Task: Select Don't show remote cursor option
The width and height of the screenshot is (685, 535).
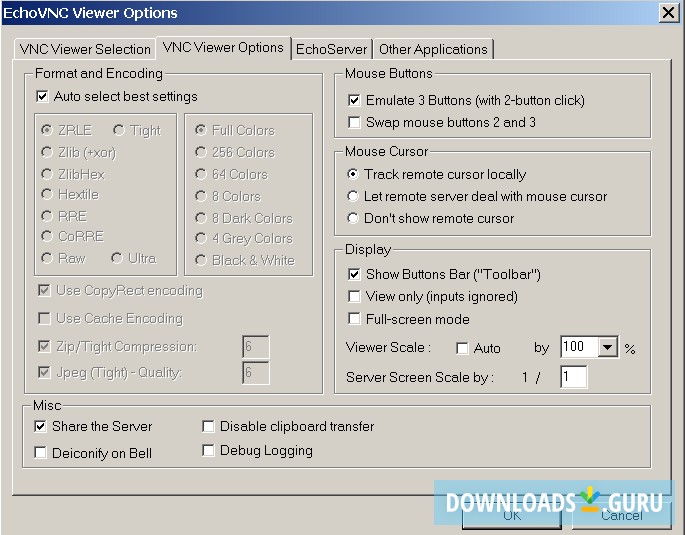Action: [x=353, y=218]
